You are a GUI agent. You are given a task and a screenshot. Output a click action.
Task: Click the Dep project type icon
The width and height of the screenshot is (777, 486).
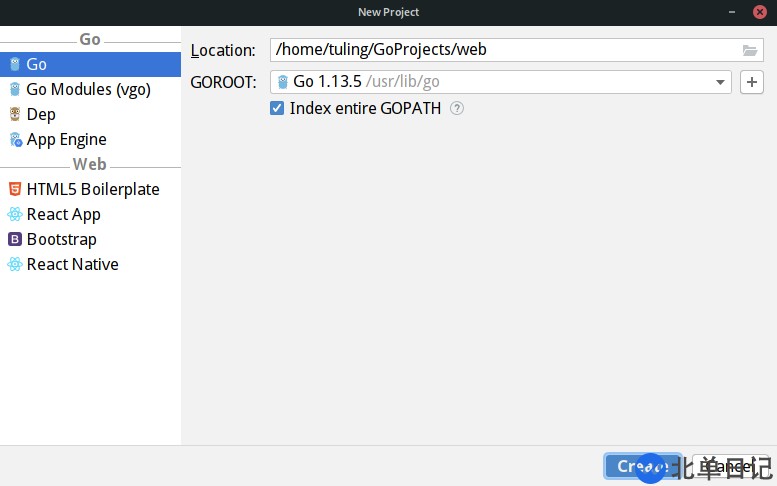(14, 114)
